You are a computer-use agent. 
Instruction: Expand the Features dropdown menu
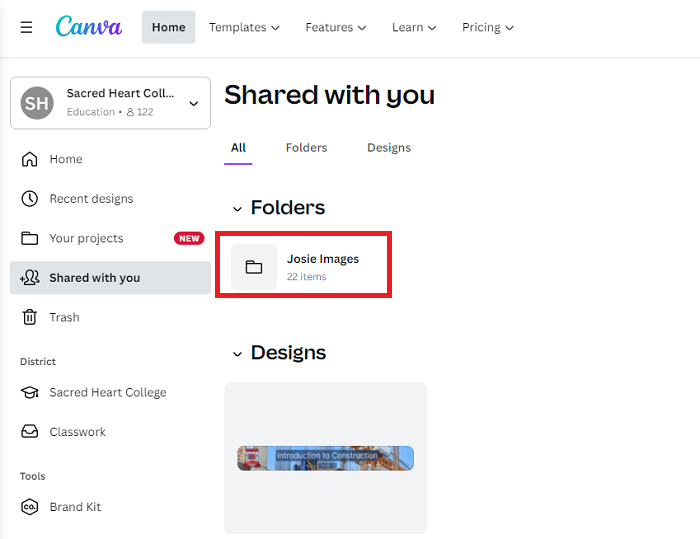[x=335, y=27]
